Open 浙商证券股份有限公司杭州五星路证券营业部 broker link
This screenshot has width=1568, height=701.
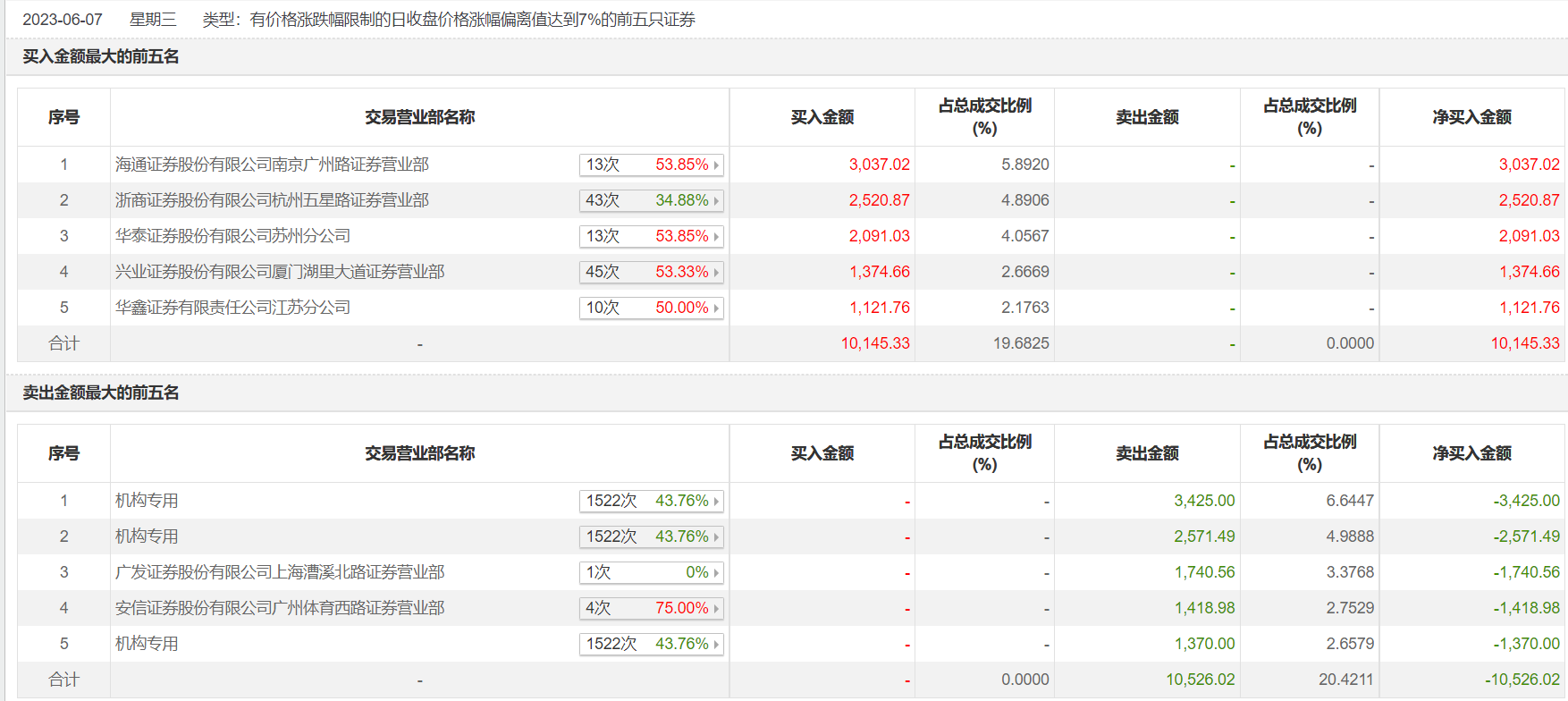click(x=272, y=200)
